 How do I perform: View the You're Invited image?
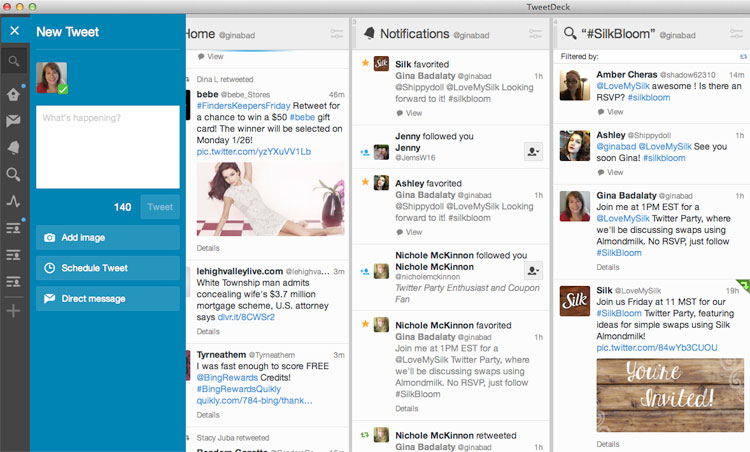[670, 395]
